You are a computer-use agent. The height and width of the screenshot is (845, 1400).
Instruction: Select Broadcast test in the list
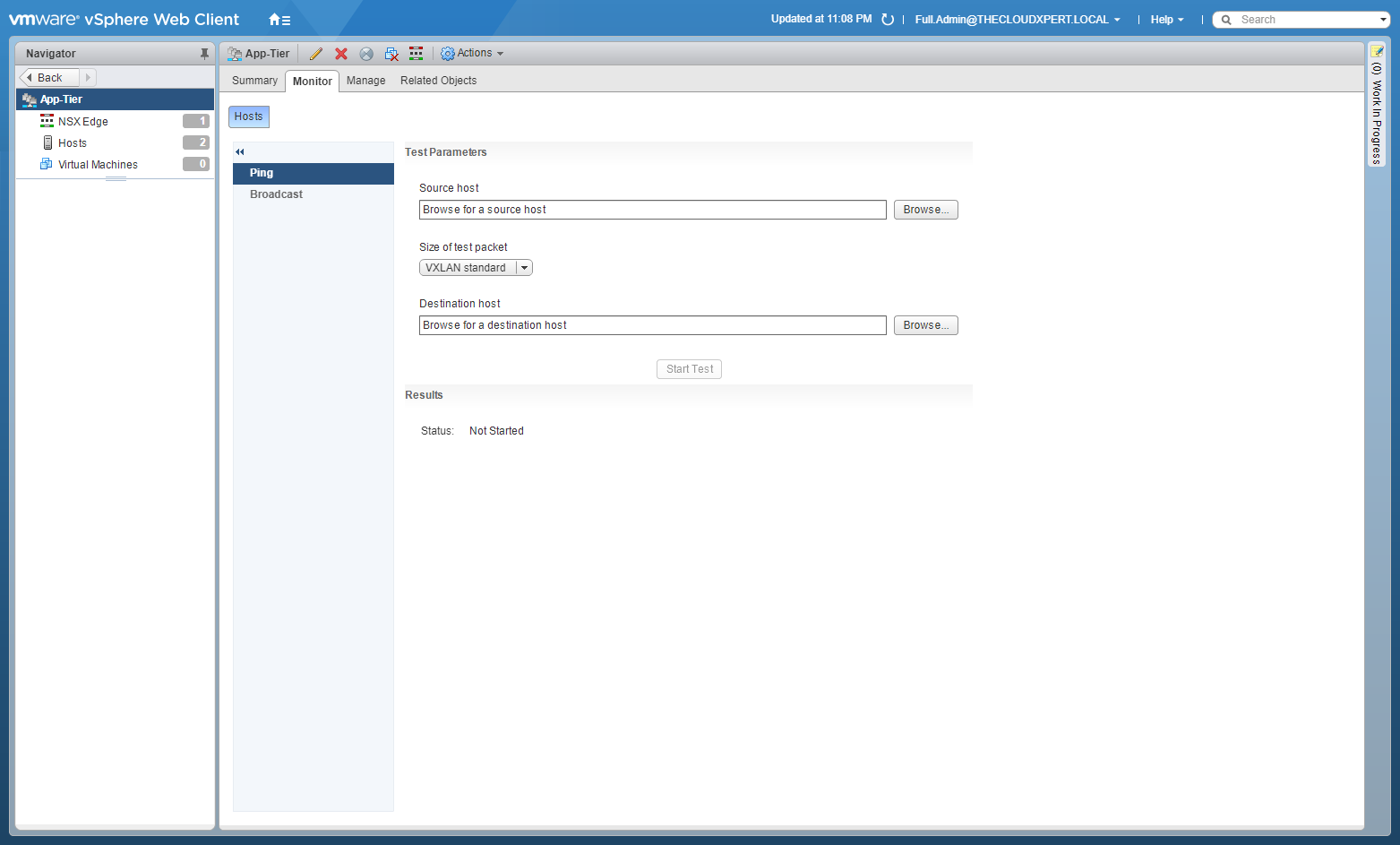pos(276,194)
